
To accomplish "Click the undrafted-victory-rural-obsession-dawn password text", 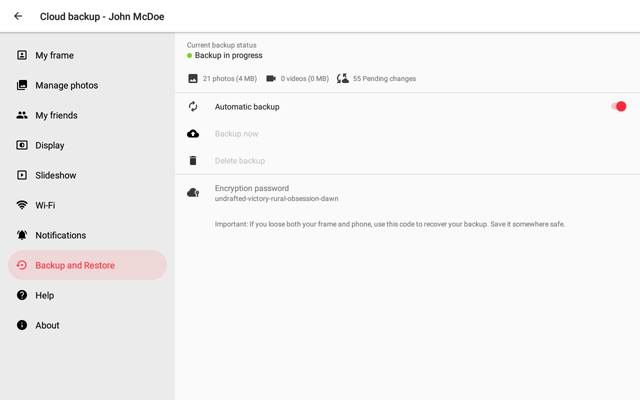I will point(276,199).
